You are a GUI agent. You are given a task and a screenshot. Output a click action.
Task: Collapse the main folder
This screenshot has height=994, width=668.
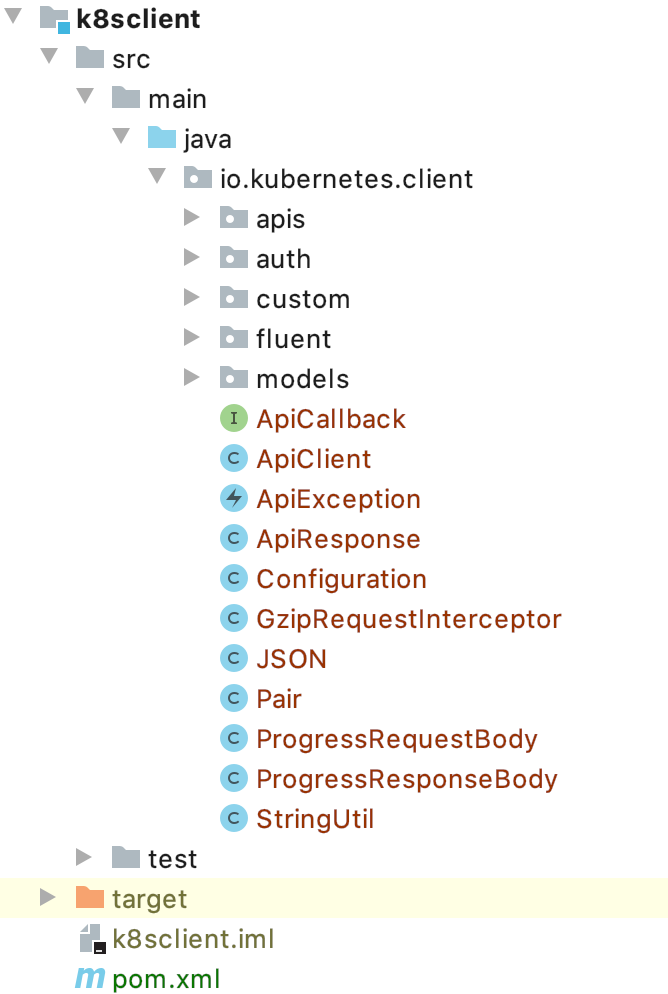[x=85, y=98]
